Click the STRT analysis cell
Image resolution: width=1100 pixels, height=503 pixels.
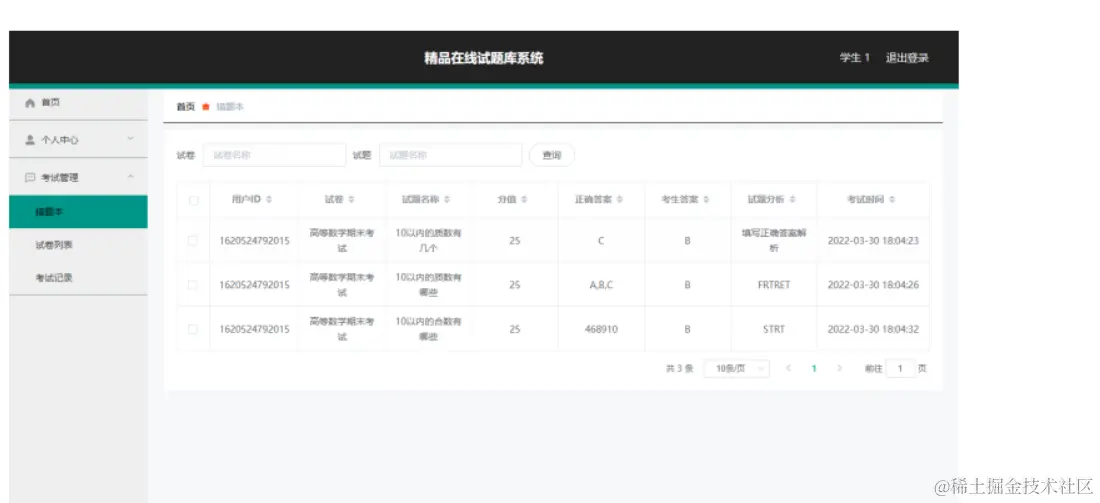(774, 329)
